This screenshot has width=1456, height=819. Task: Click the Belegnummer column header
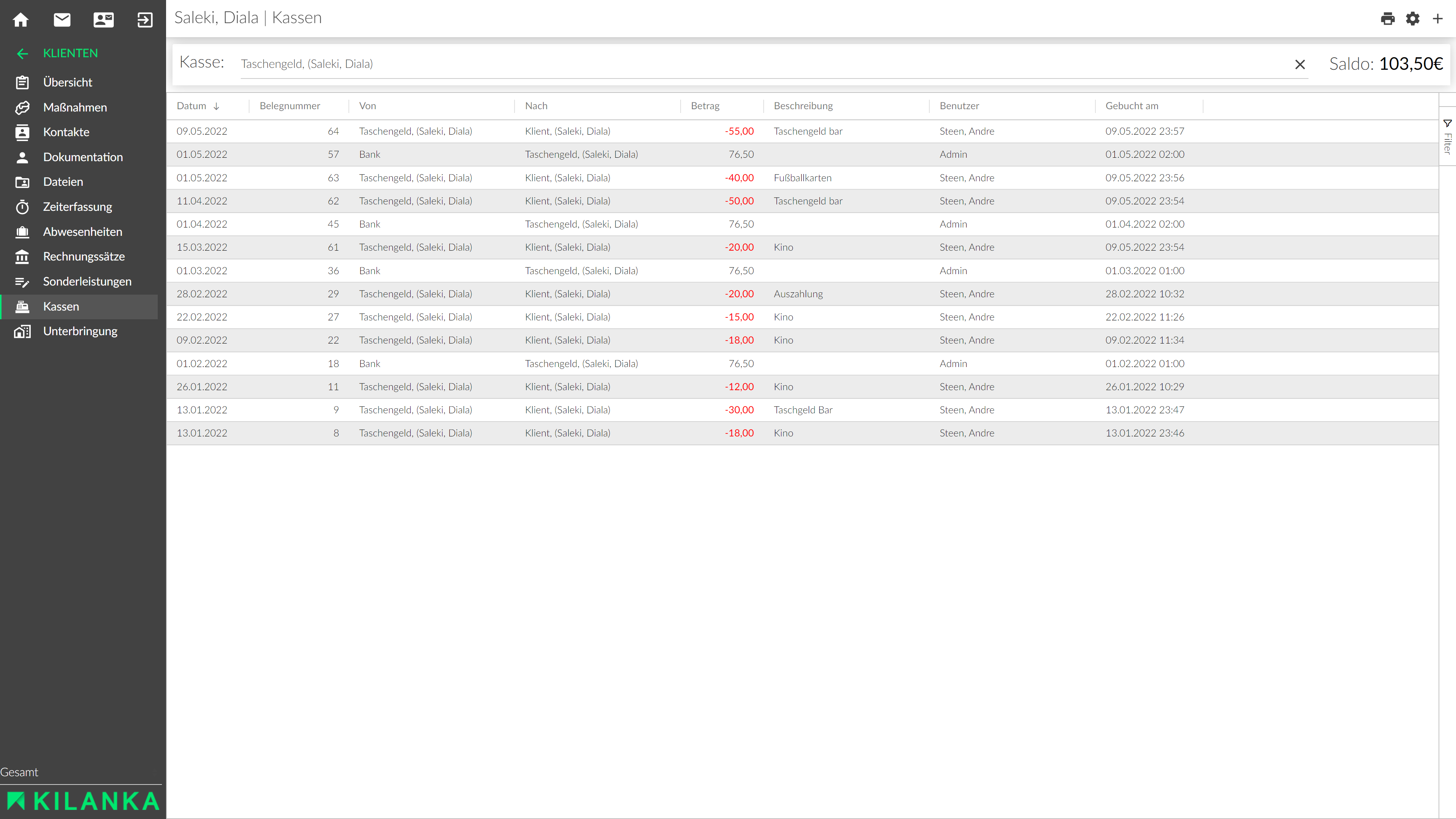click(x=289, y=106)
